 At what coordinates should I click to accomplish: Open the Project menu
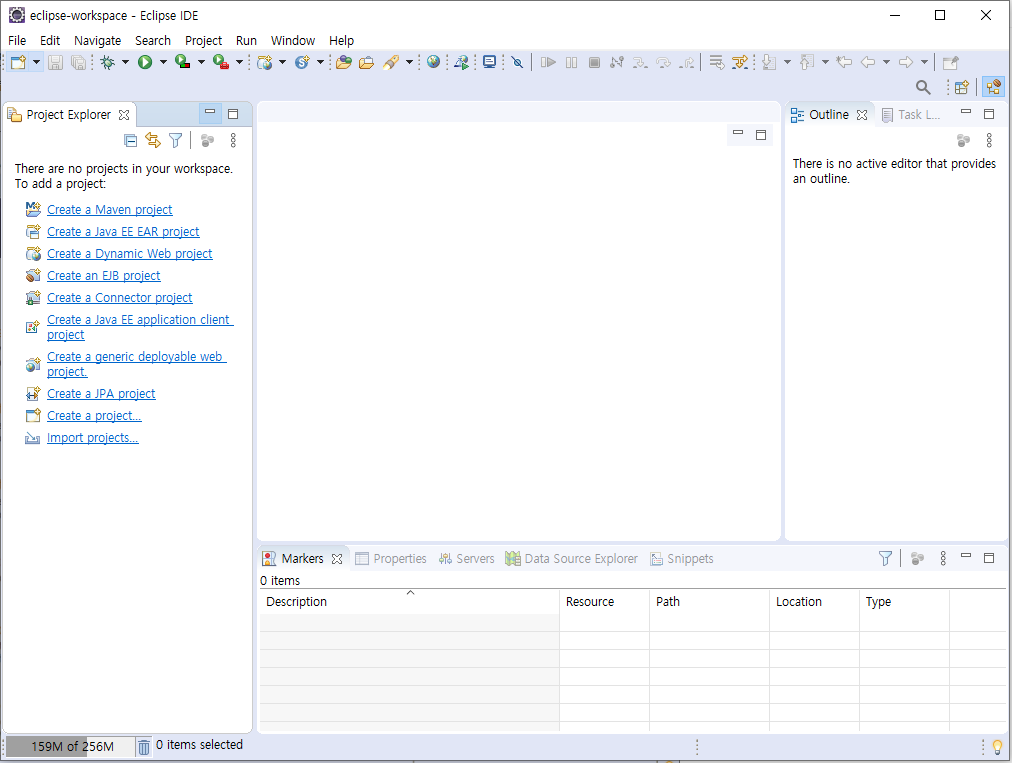tap(203, 41)
